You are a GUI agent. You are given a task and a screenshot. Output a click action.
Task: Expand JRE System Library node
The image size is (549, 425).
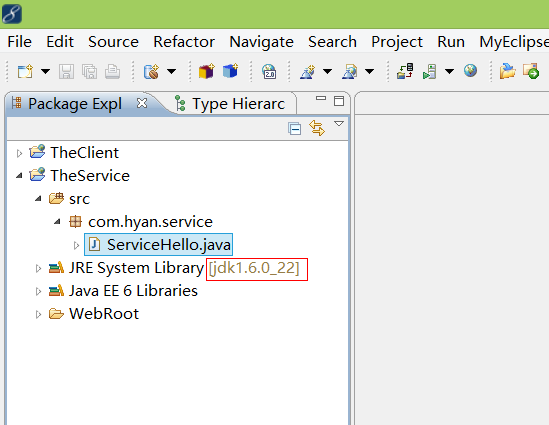(x=39, y=269)
